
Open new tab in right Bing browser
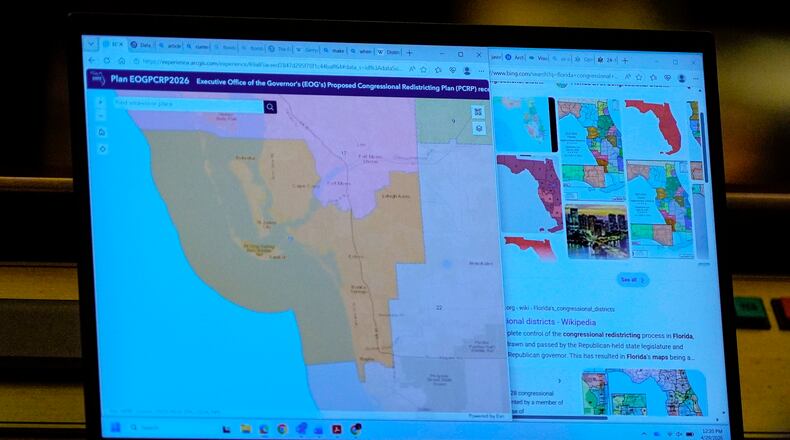tap(625, 60)
